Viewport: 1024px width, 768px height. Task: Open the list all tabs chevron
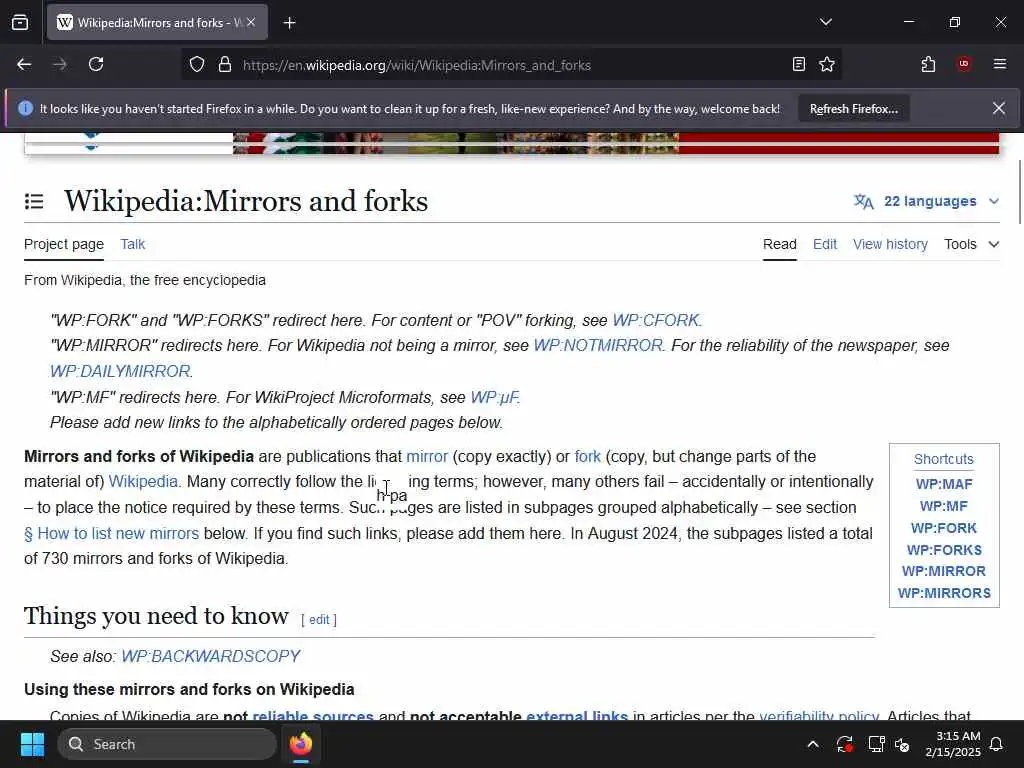point(825,22)
